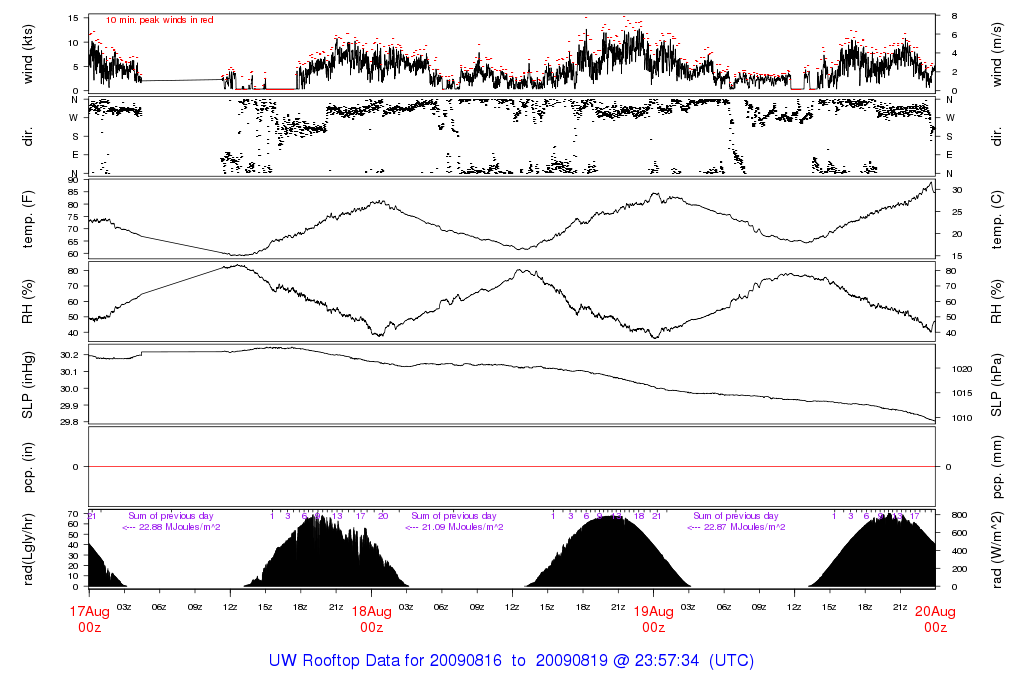The image size is (1024, 700).
Task: Click the "30.2" pressure tick label
Action: pos(70,355)
